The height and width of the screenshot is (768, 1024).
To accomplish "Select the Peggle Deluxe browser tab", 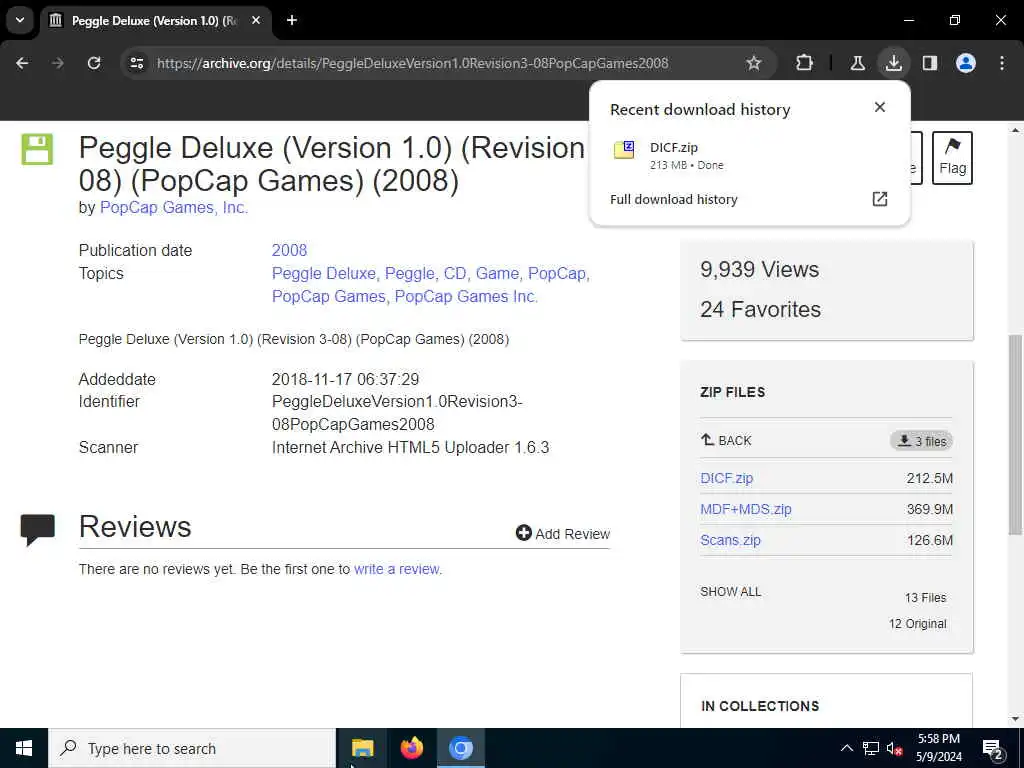I will point(153,20).
